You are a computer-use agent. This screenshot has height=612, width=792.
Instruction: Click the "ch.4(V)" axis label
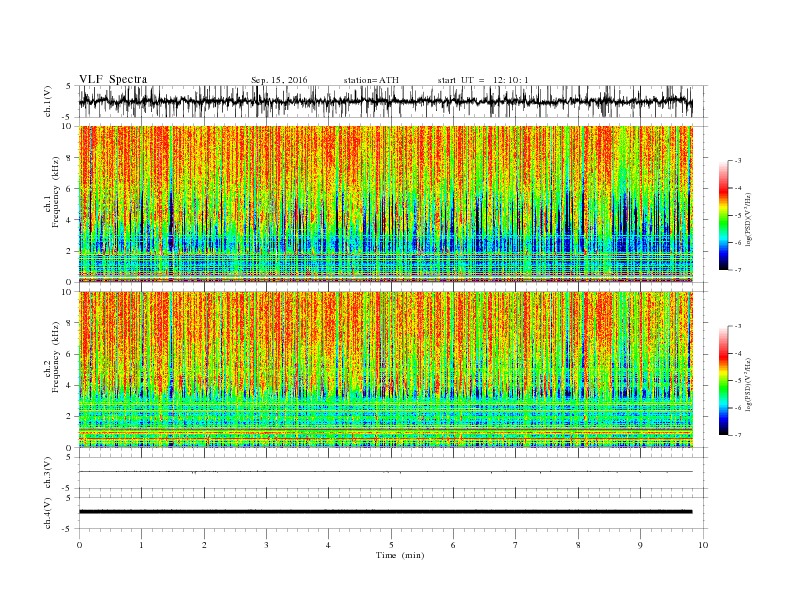pyautogui.click(x=48, y=513)
